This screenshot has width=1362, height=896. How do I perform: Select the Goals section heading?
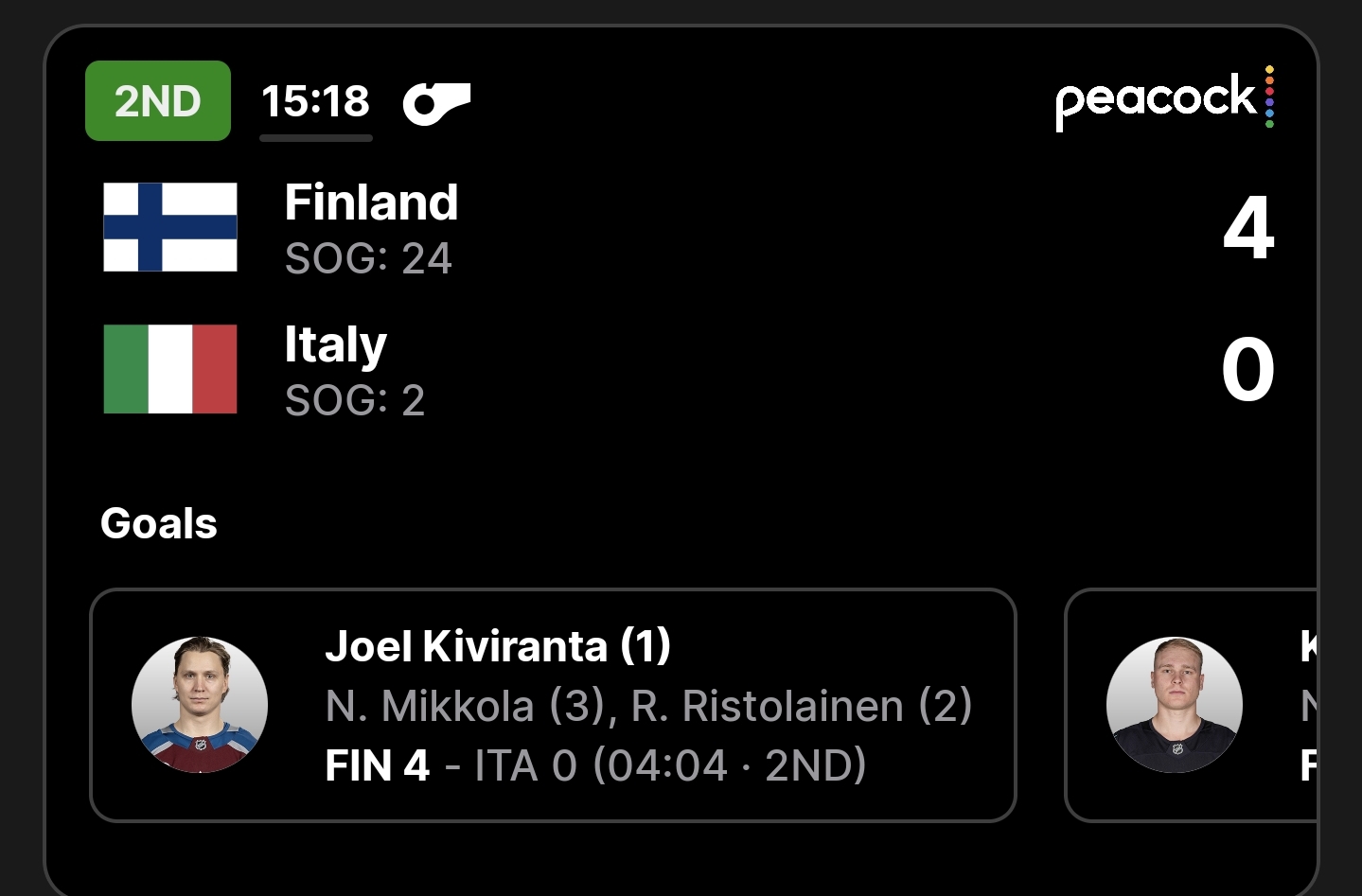(159, 523)
